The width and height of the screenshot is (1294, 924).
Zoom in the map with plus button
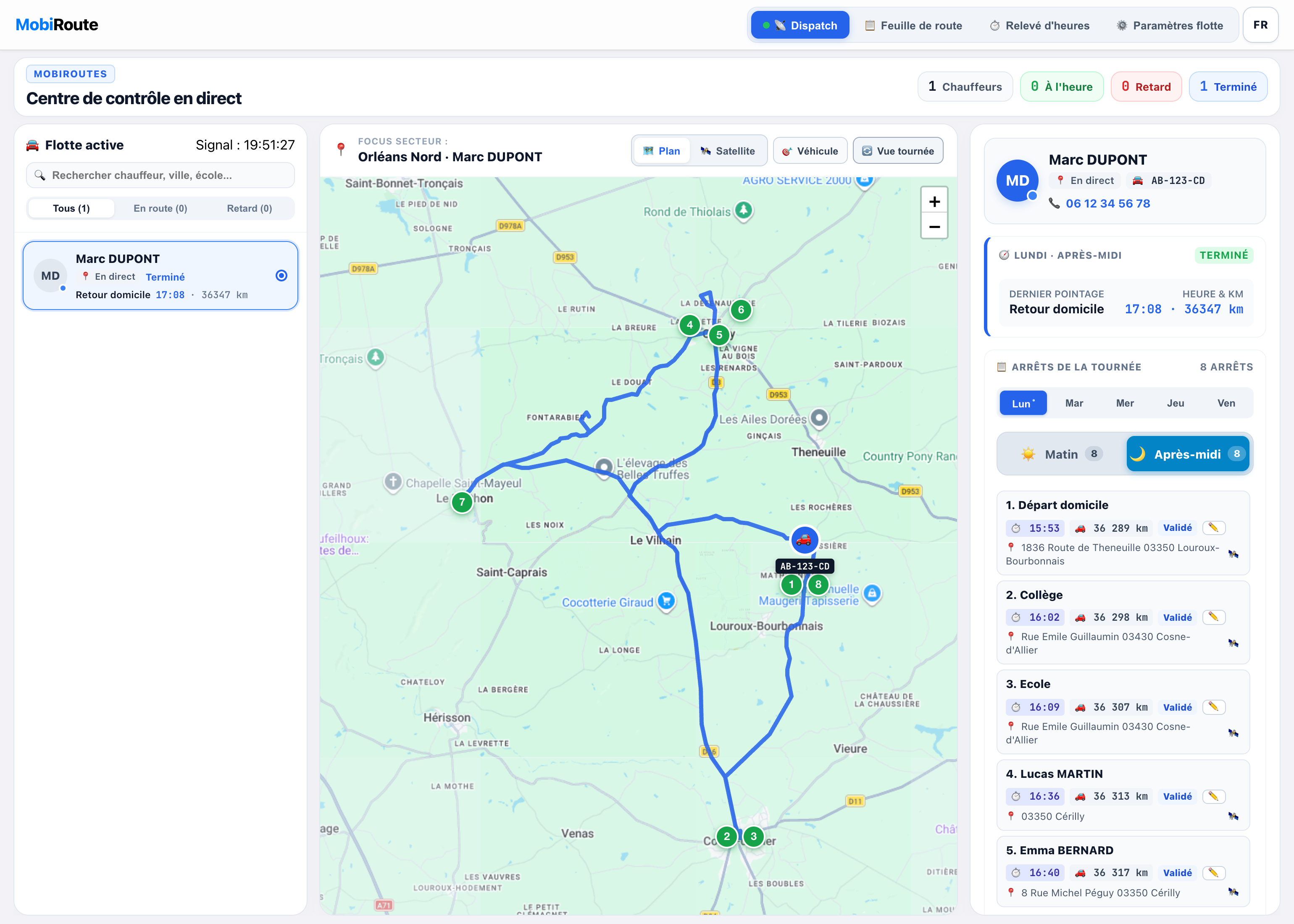[x=934, y=201]
